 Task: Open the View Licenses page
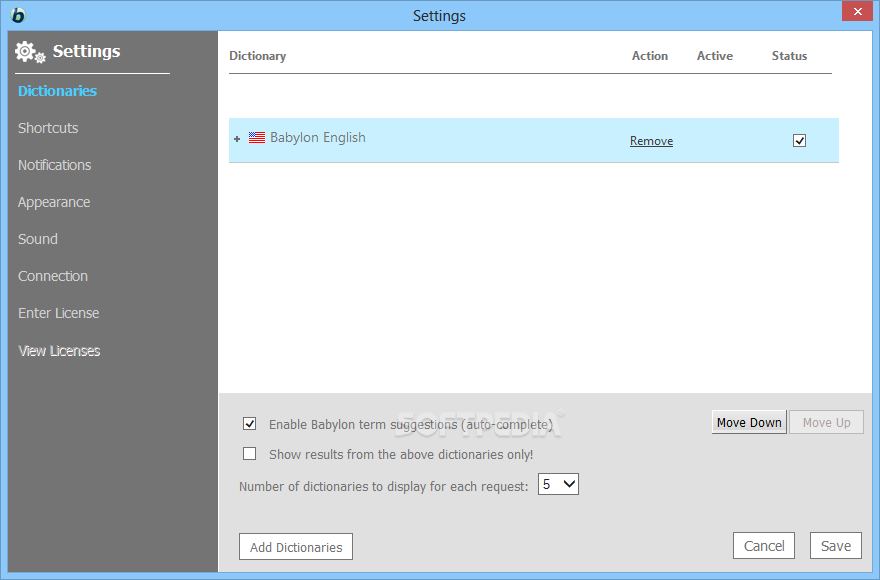(59, 351)
